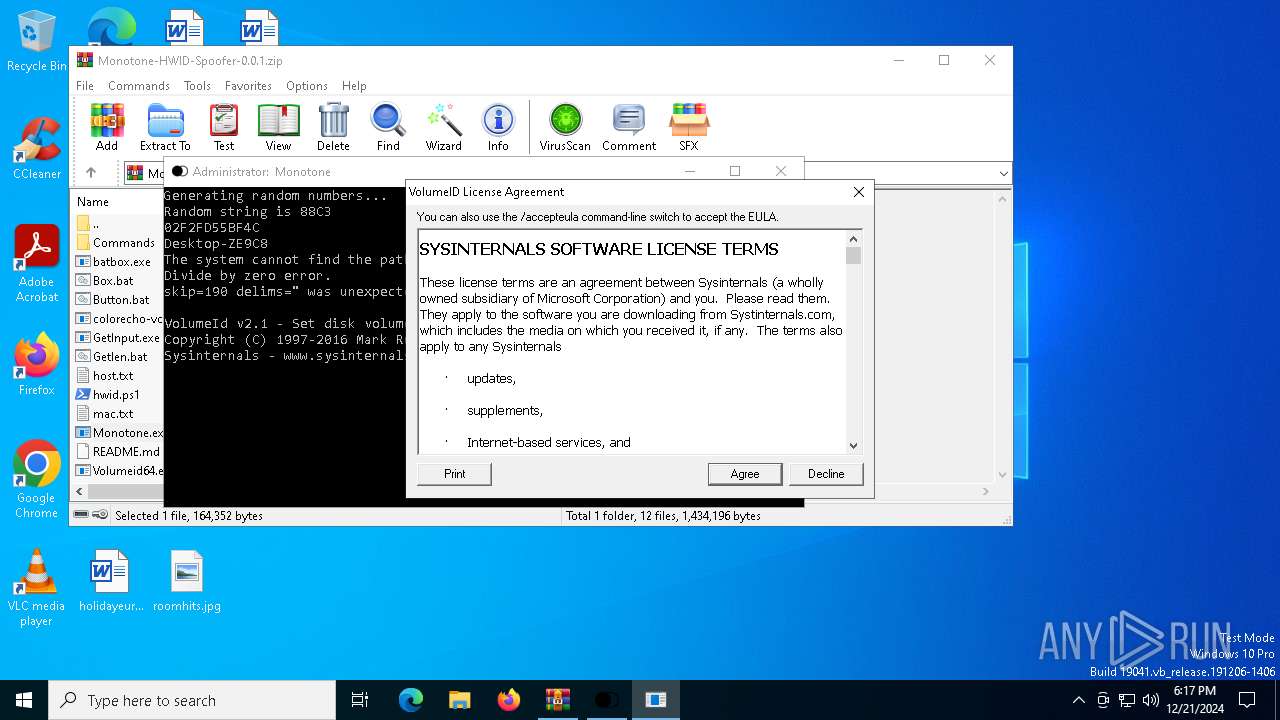
Task: Click the Comment toolbar icon
Action: point(629,127)
